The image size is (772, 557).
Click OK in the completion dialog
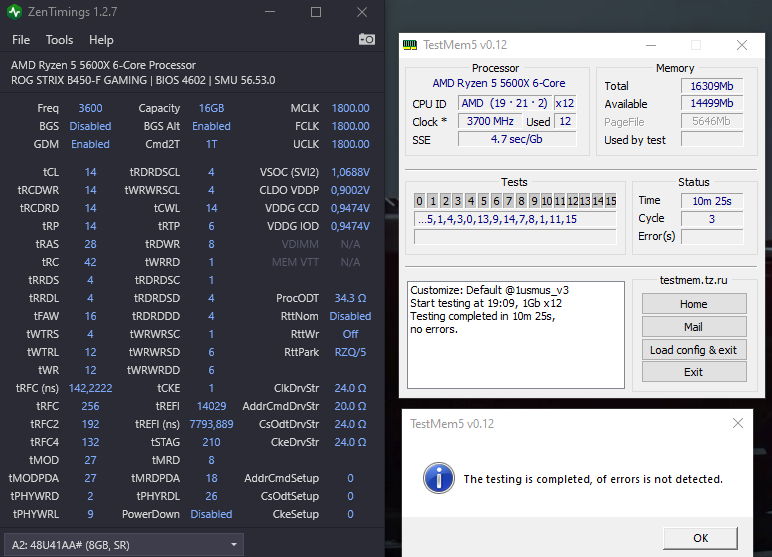[x=700, y=538]
